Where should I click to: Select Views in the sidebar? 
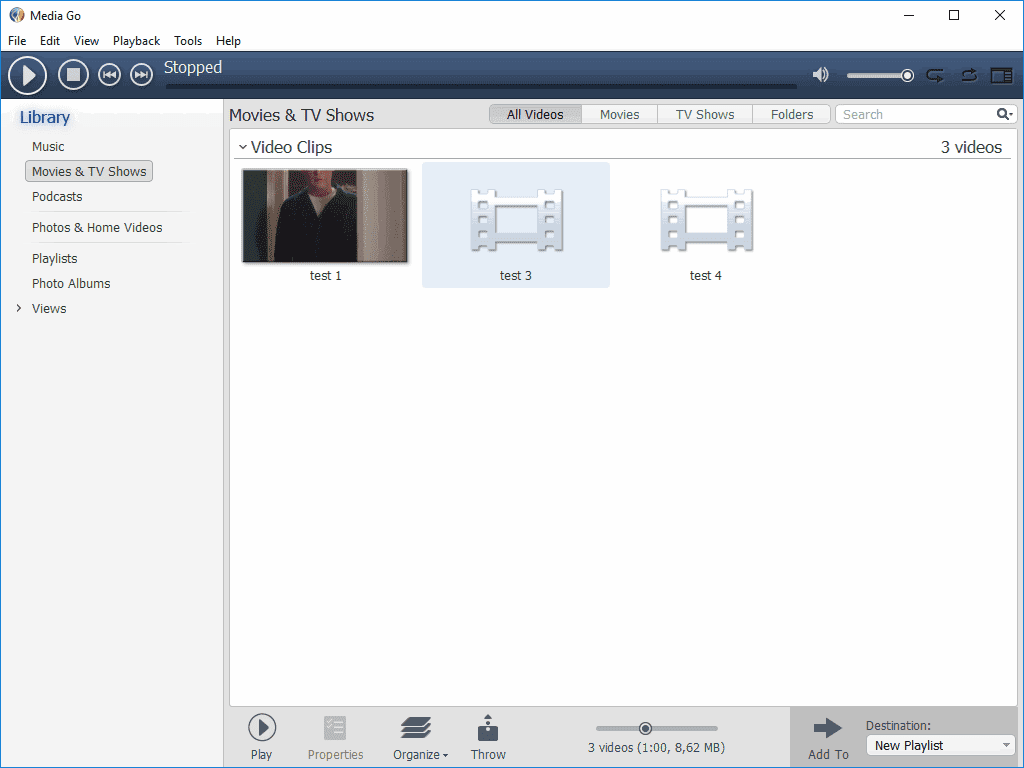(49, 308)
